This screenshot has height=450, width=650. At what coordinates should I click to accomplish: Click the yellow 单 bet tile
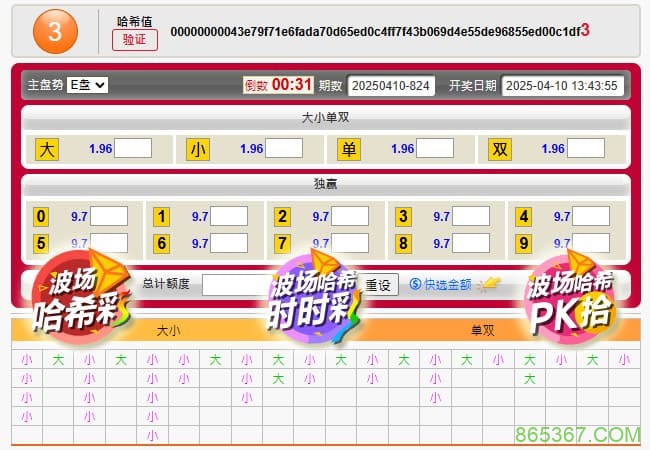click(349, 149)
